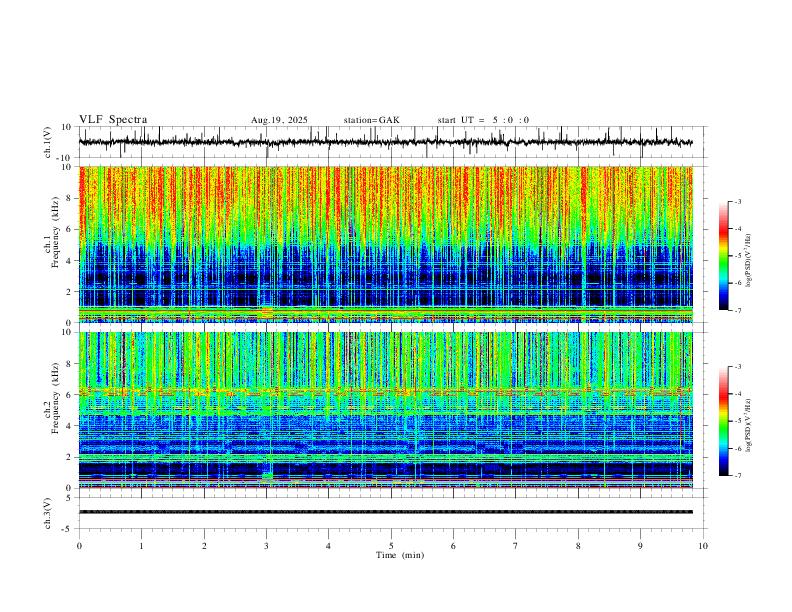Click the ch.1 'Frequency (kHz)' axis label
The image size is (792, 612).
click(x=55, y=232)
